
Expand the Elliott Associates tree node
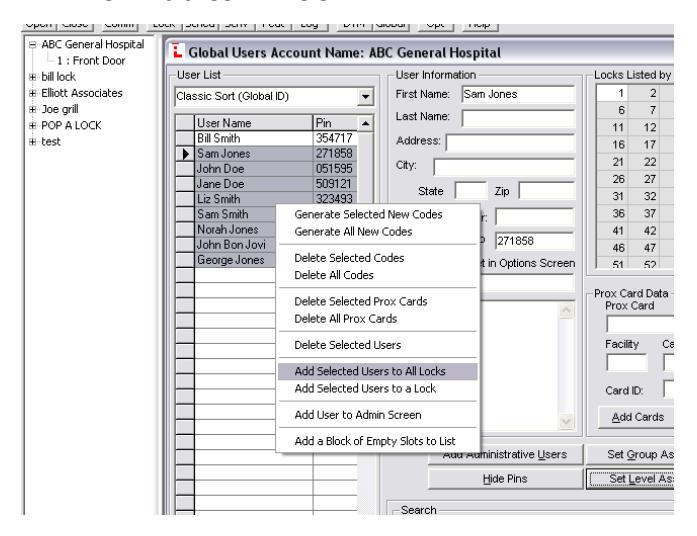click(32, 93)
